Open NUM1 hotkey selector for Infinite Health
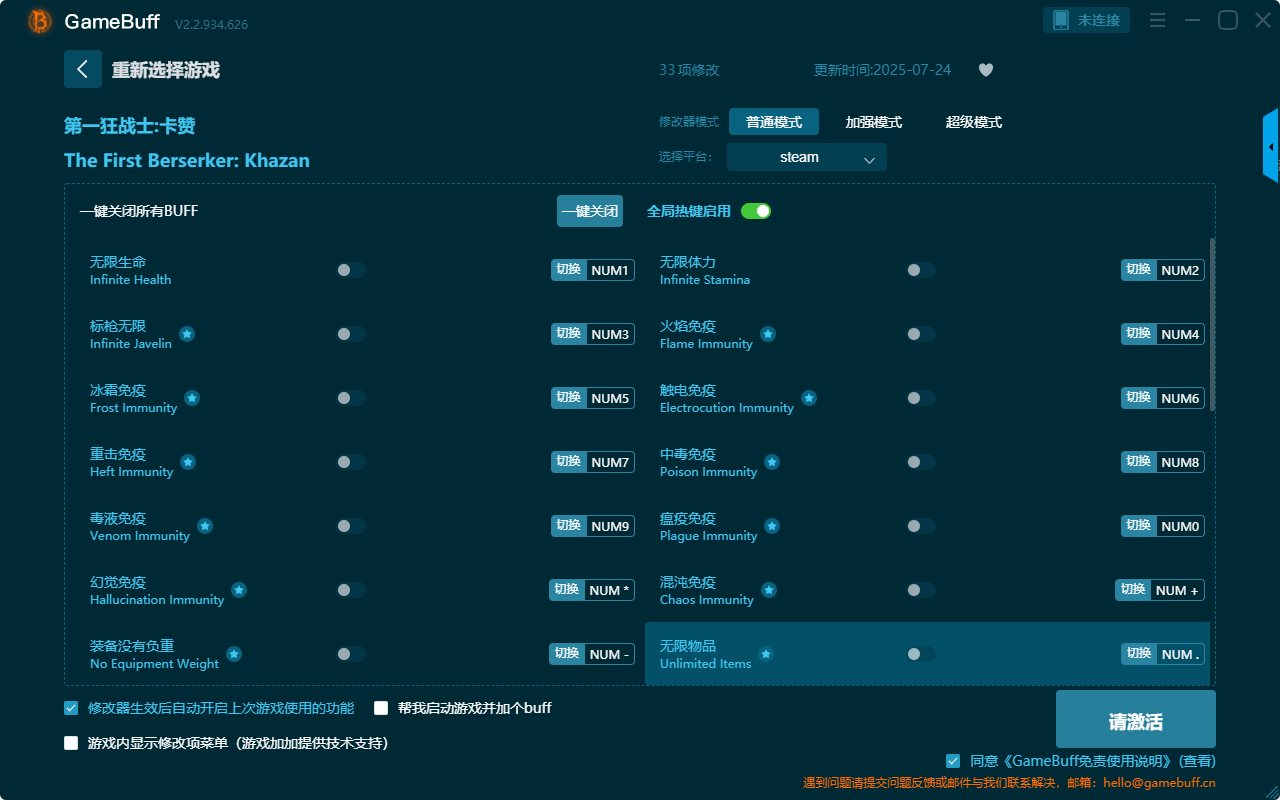 (609, 270)
